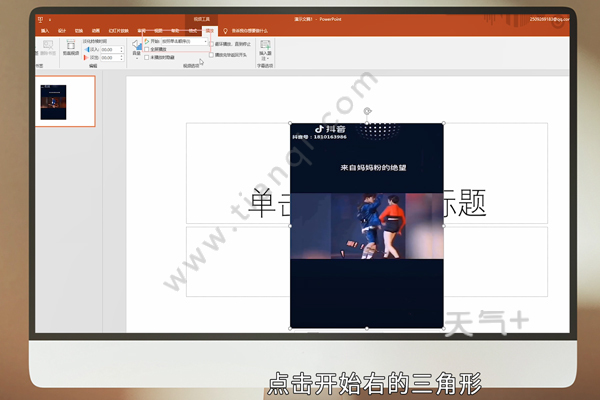Switch to the Animations (动画) tab
600x400 pixels.
[x=96, y=31]
